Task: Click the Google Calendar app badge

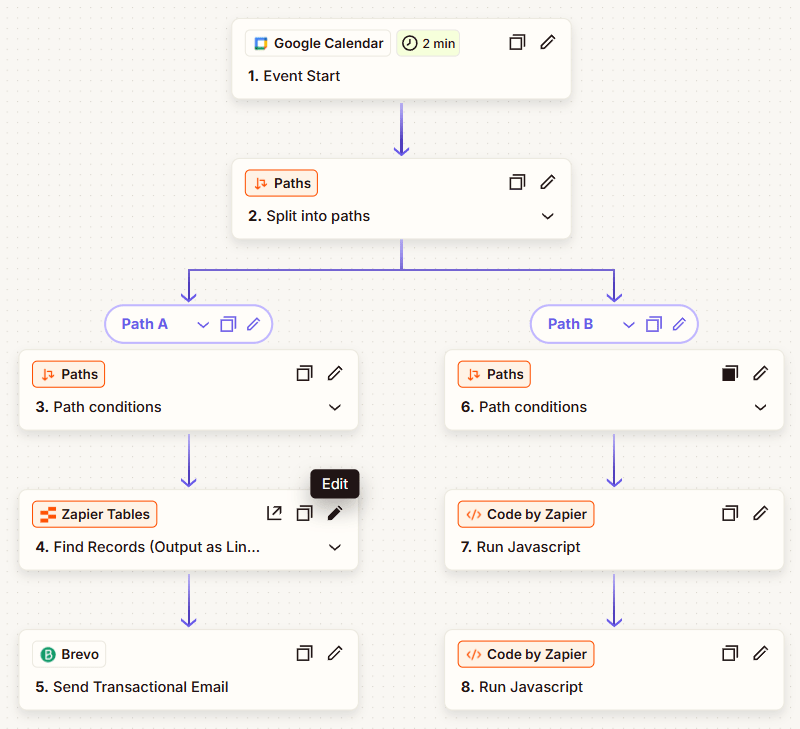Action: [318, 43]
